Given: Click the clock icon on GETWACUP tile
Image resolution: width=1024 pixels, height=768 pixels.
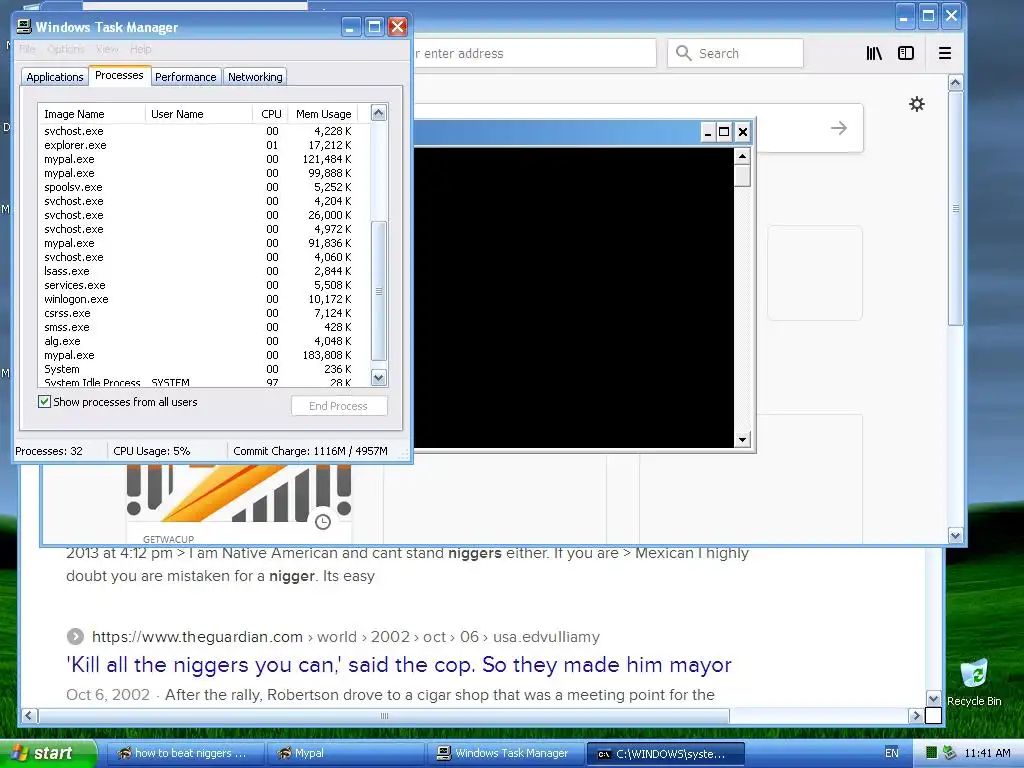Looking at the screenshot, I should click(323, 522).
